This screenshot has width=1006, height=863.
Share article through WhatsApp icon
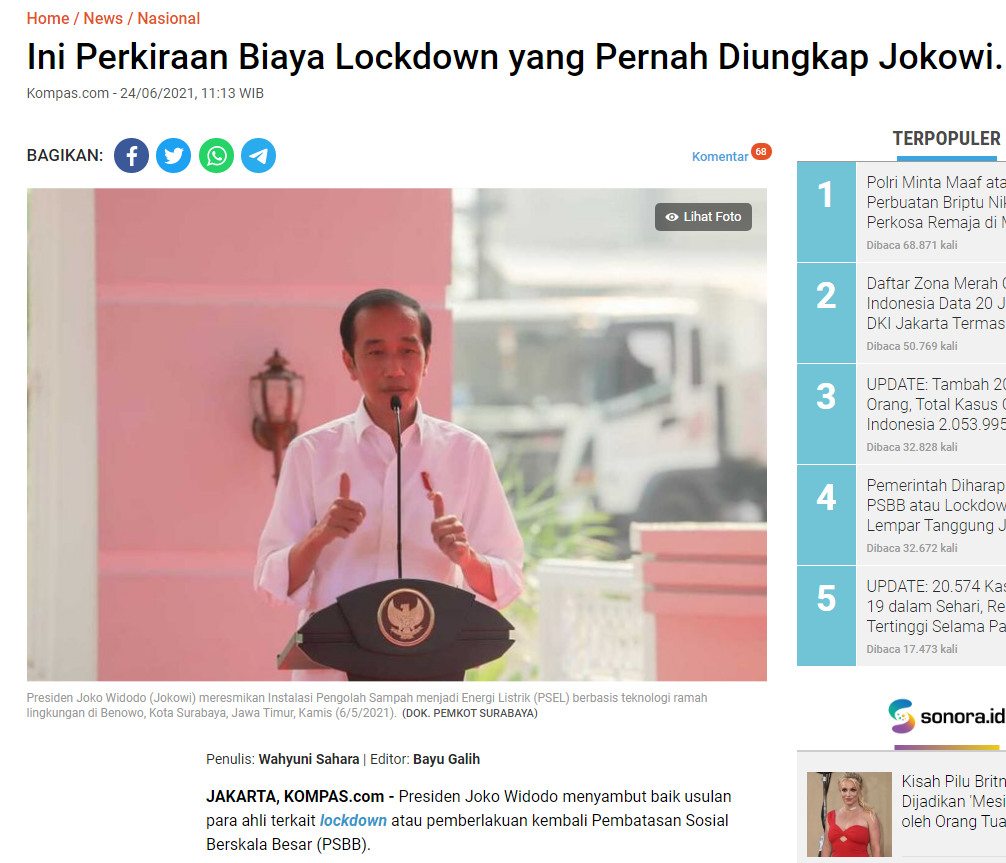click(x=216, y=155)
